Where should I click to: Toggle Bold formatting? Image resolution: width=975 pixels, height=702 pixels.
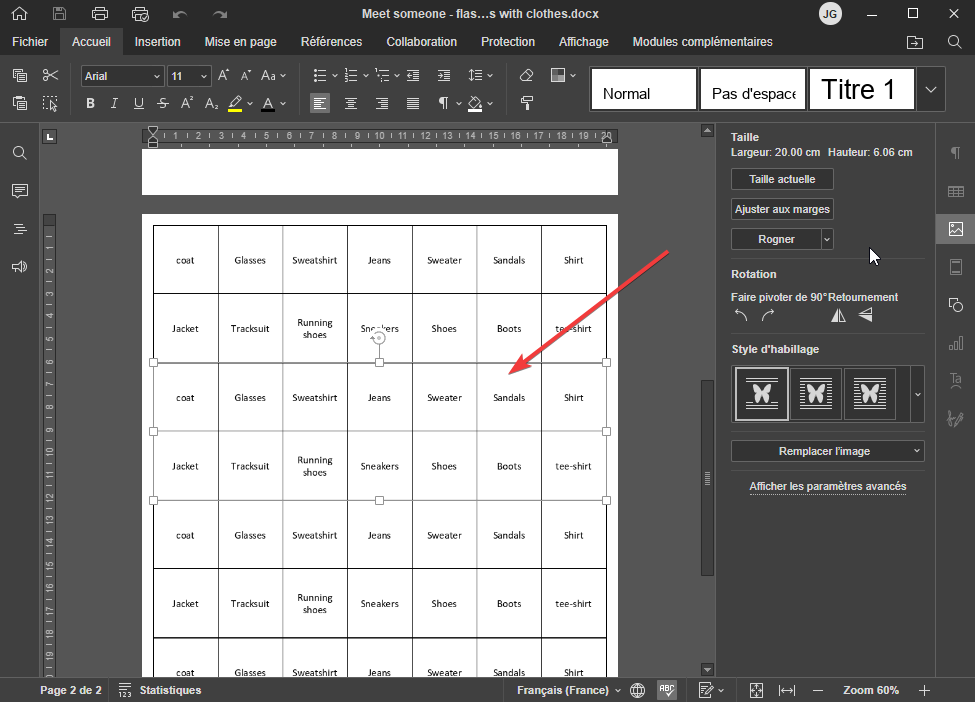(x=90, y=103)
